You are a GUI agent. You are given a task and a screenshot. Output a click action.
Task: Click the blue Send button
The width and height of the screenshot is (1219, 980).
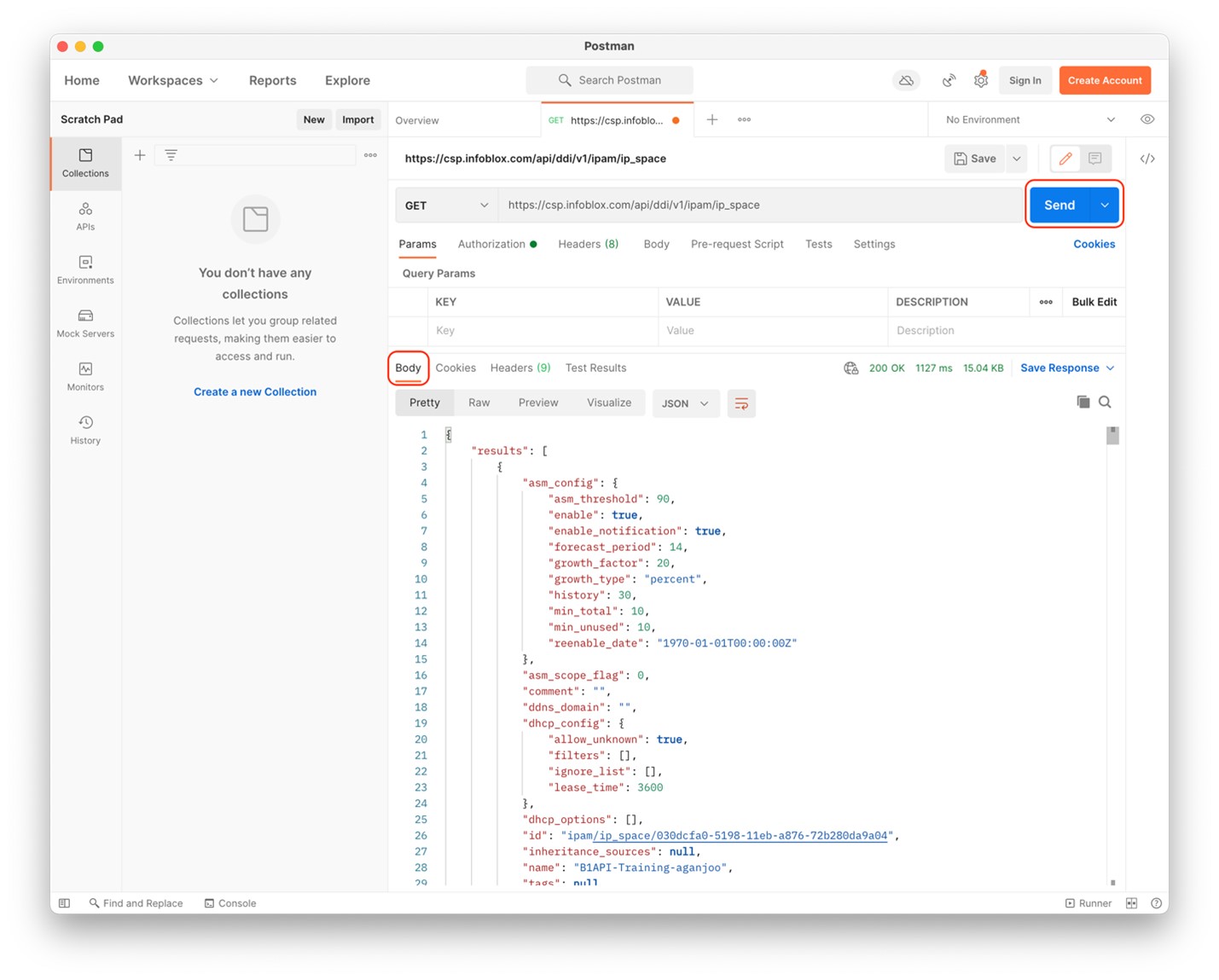[x=1059, y=205]
